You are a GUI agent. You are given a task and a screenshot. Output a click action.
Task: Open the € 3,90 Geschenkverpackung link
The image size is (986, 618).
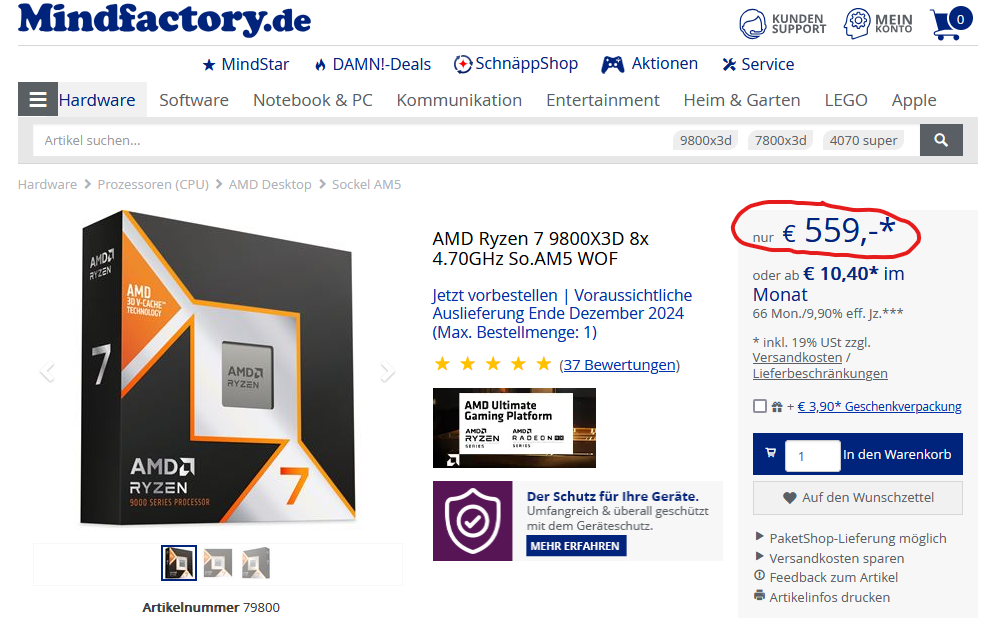coord(879,407)
